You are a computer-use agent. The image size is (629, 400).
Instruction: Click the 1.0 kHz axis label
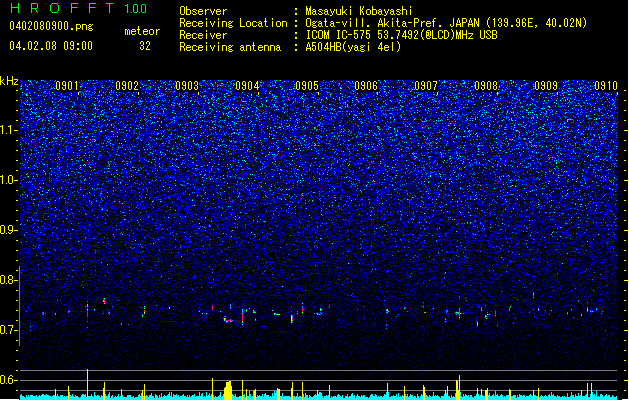[x=9, y=180]
